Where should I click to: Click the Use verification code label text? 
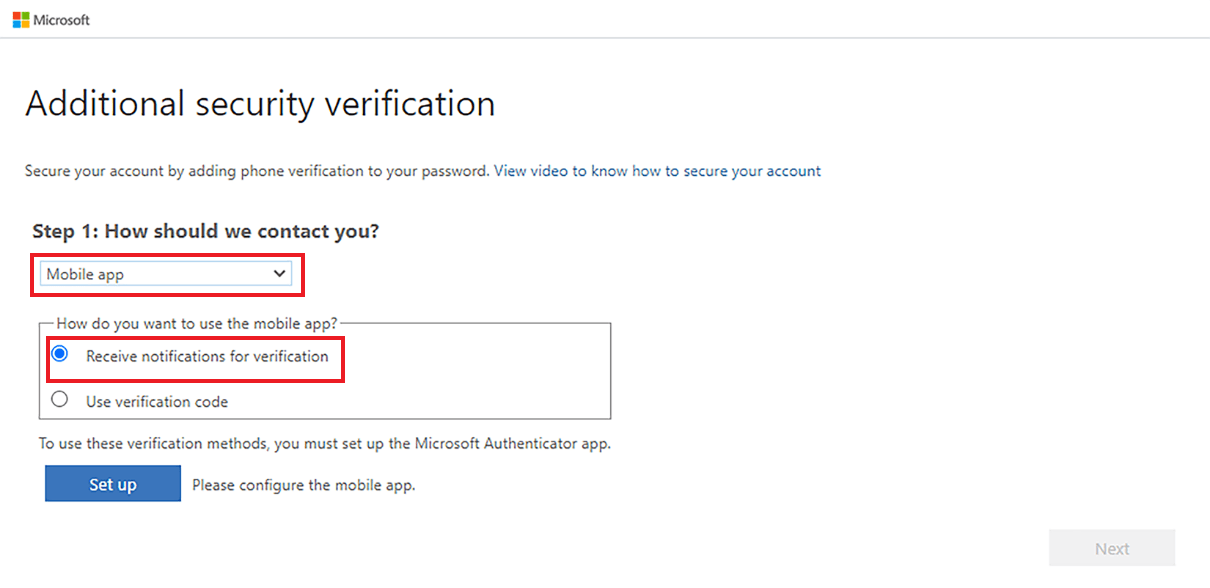(x=157, y=402)
